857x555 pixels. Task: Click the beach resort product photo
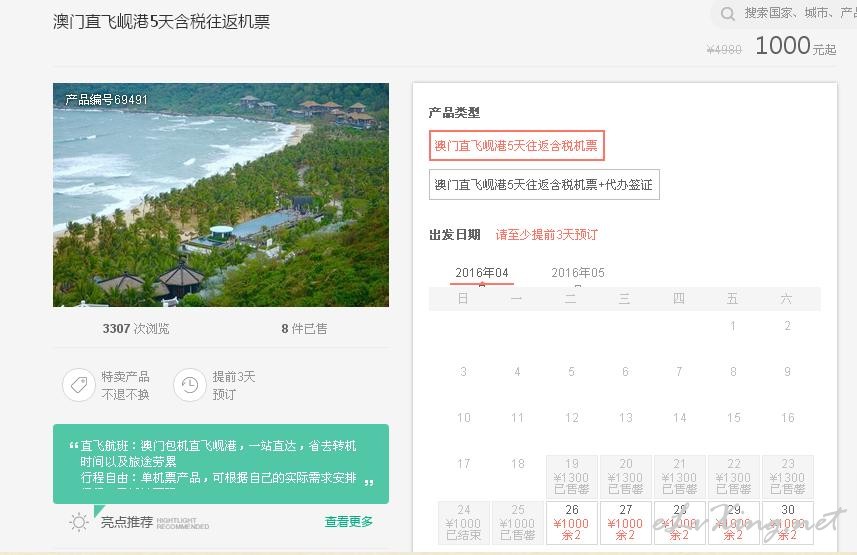click(221, 195)
